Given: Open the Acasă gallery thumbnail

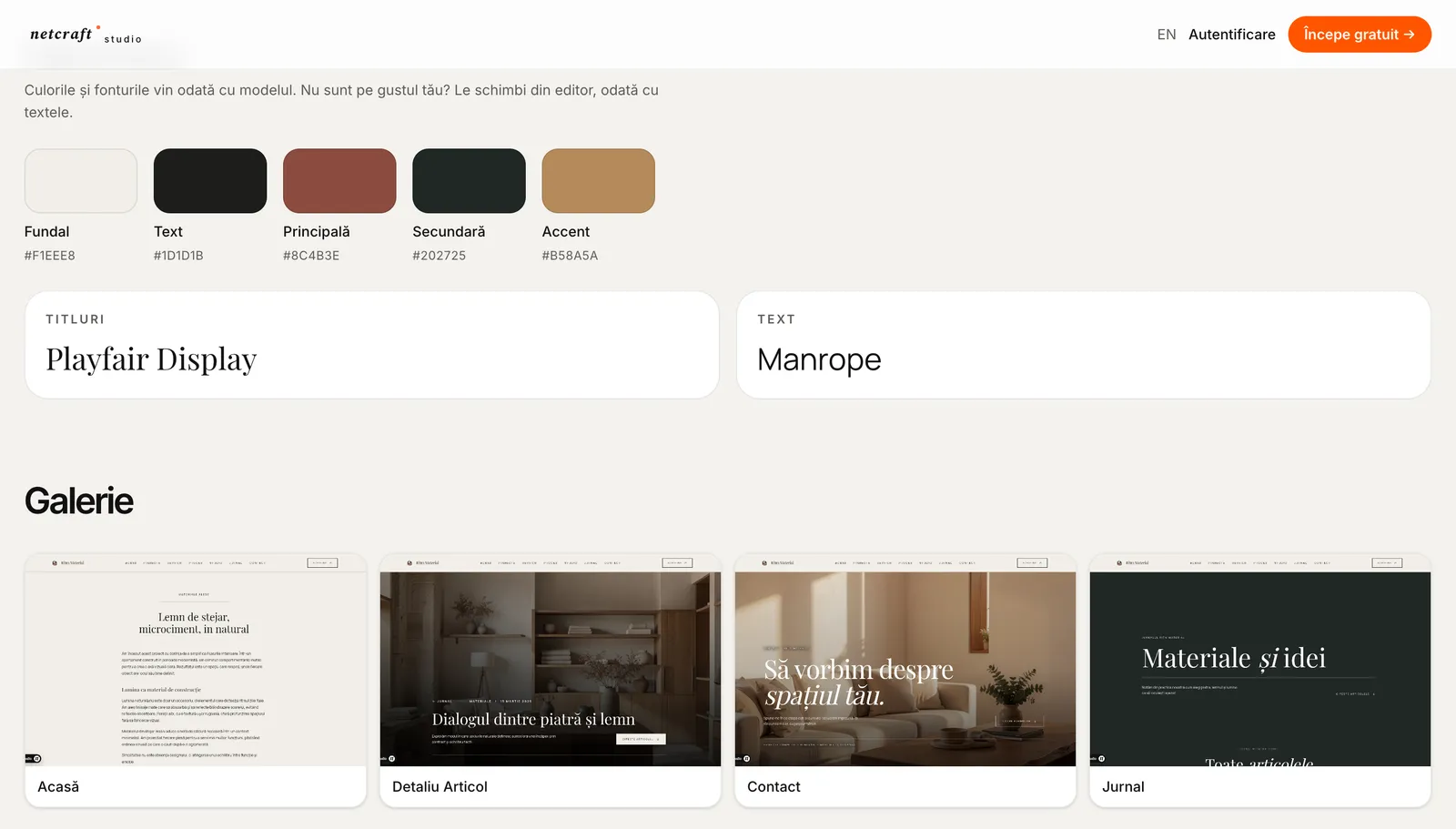Looking at the screenshot, I should point(196,661).
